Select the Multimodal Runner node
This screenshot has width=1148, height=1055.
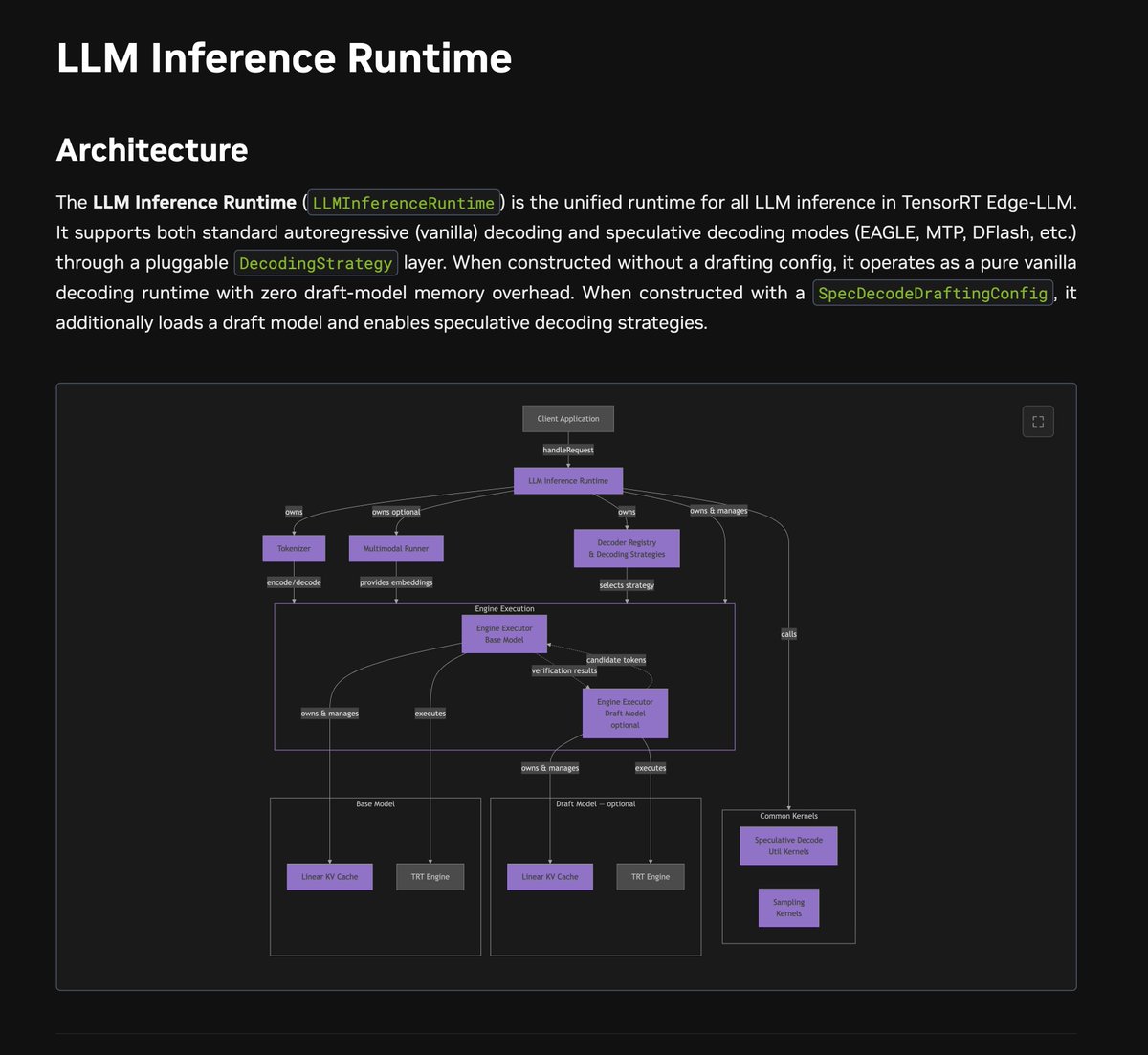coord(396,549)
